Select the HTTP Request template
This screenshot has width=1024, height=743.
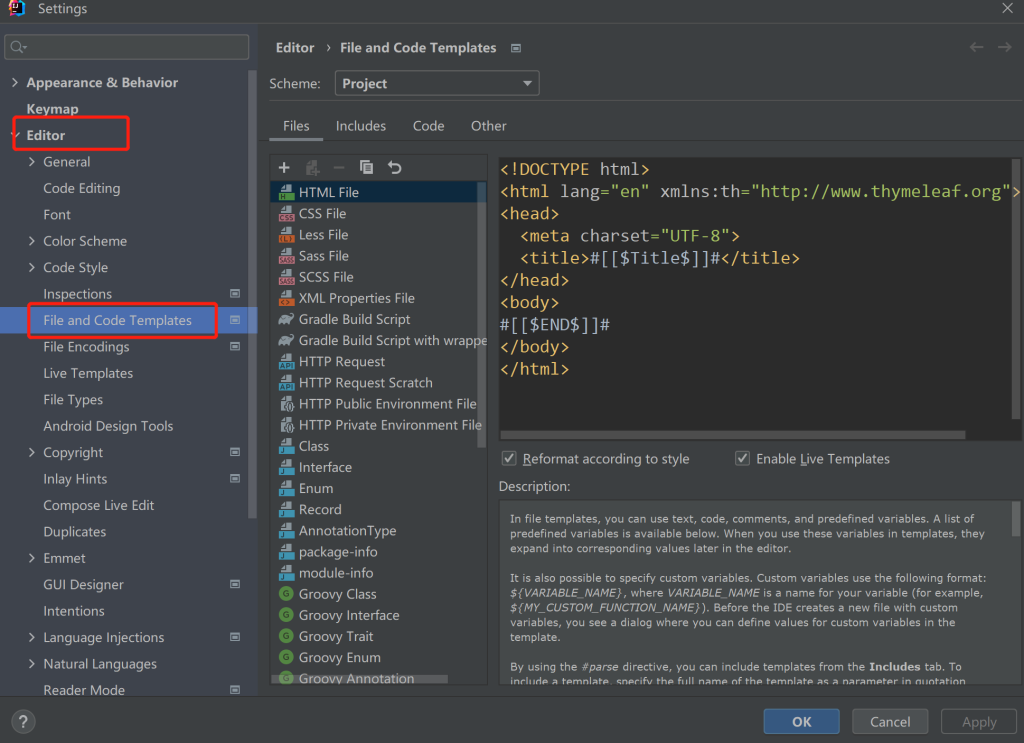click(341, 361)
